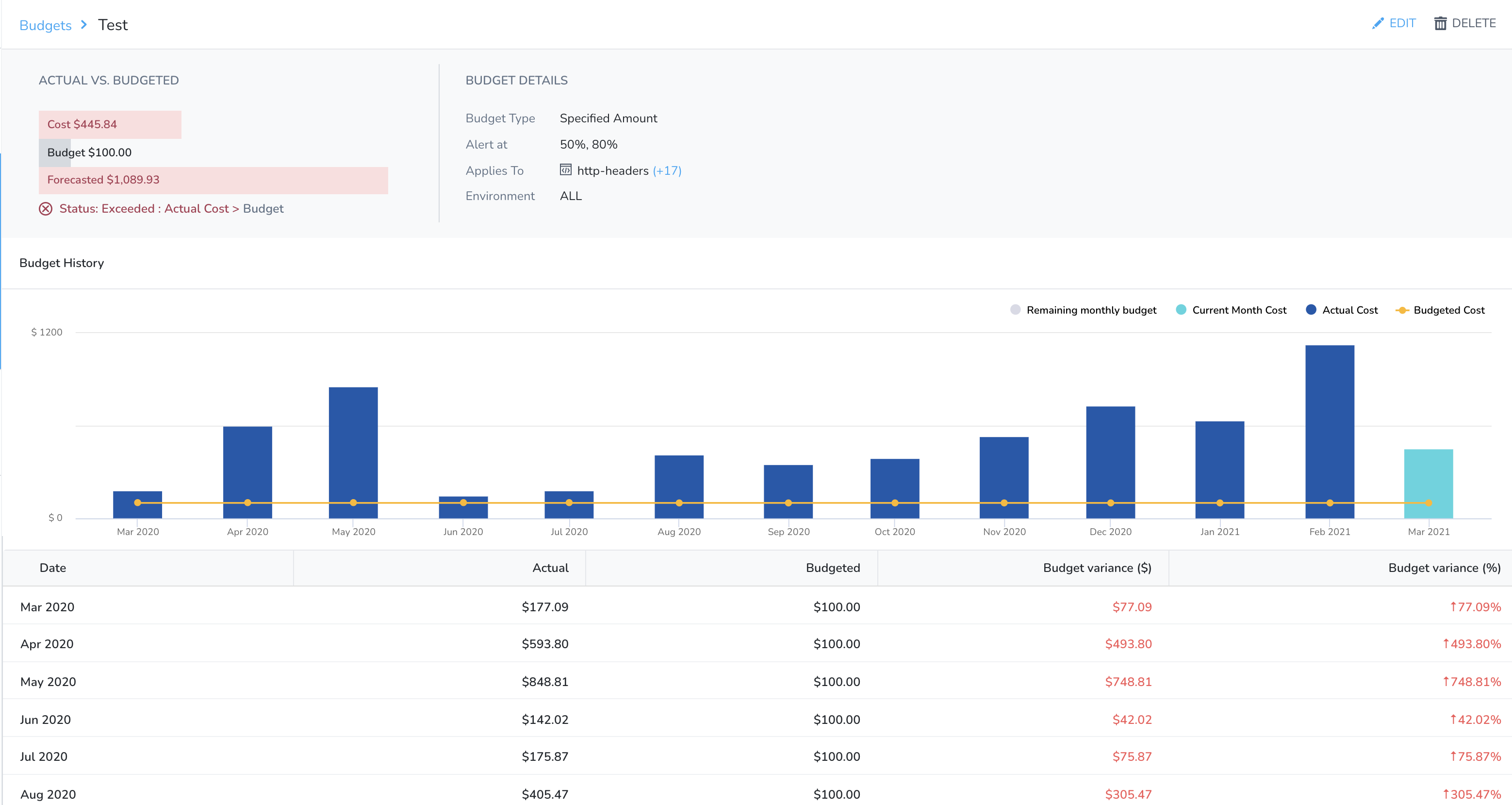The height and width of the screenshot is (805, 1512).
Task: Select the Jul 2020 table row date
Action: [44, 757]
